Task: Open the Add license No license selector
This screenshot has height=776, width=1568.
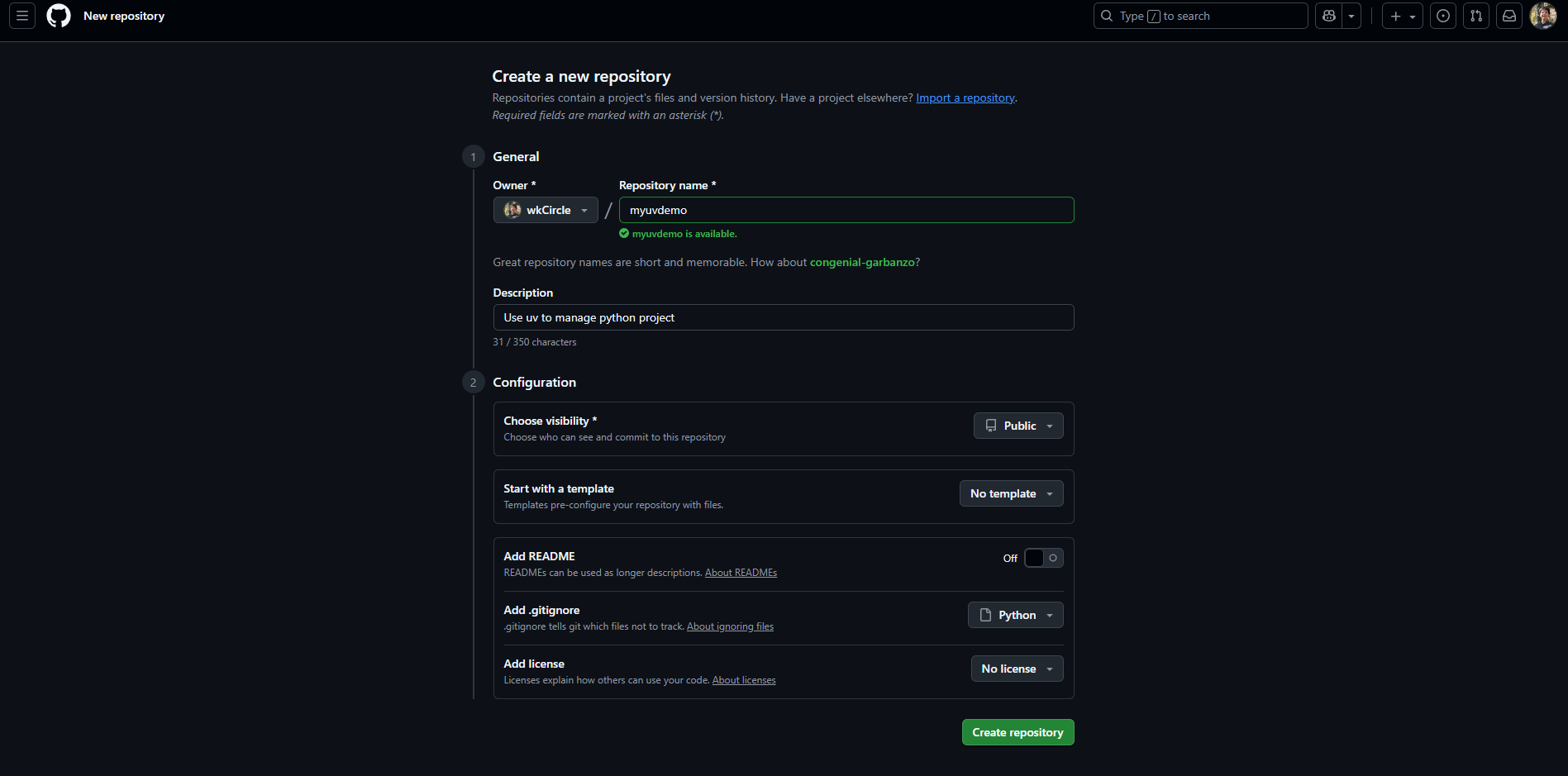Action: pos(1017,668)
